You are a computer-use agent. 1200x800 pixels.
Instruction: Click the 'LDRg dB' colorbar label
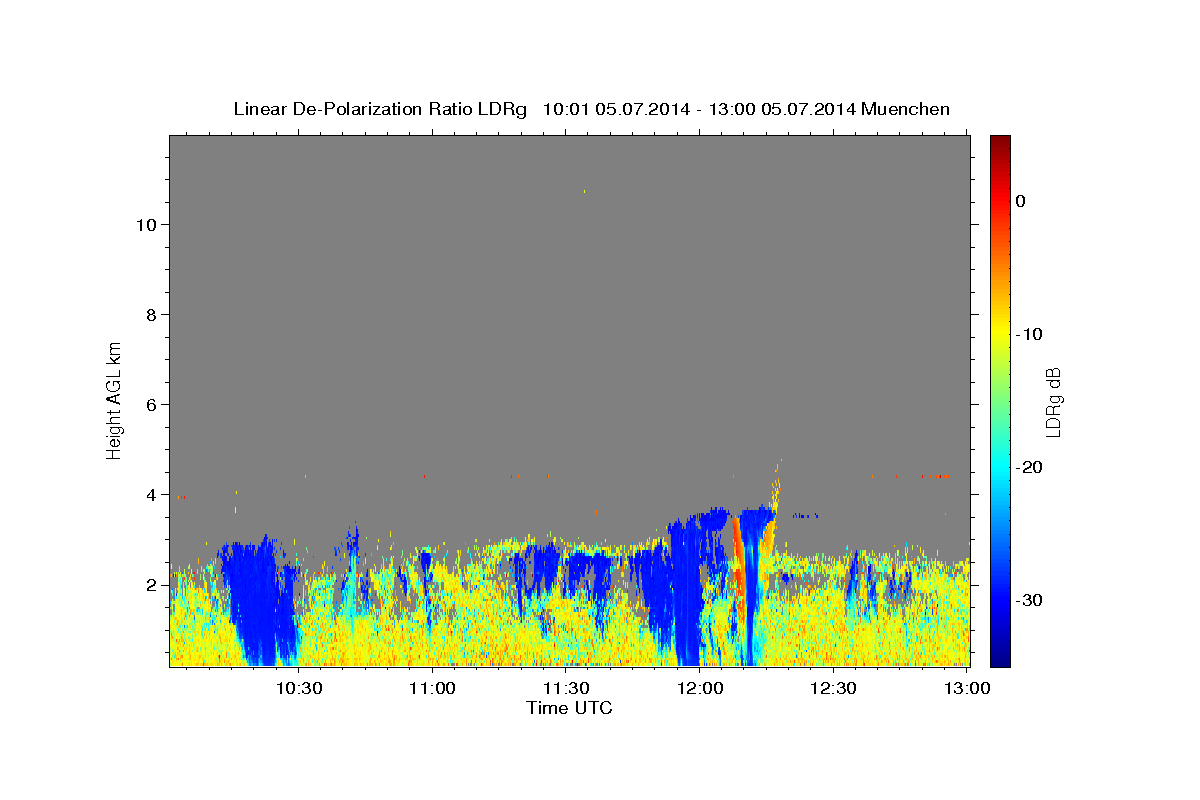click(x=1053, y=402)
